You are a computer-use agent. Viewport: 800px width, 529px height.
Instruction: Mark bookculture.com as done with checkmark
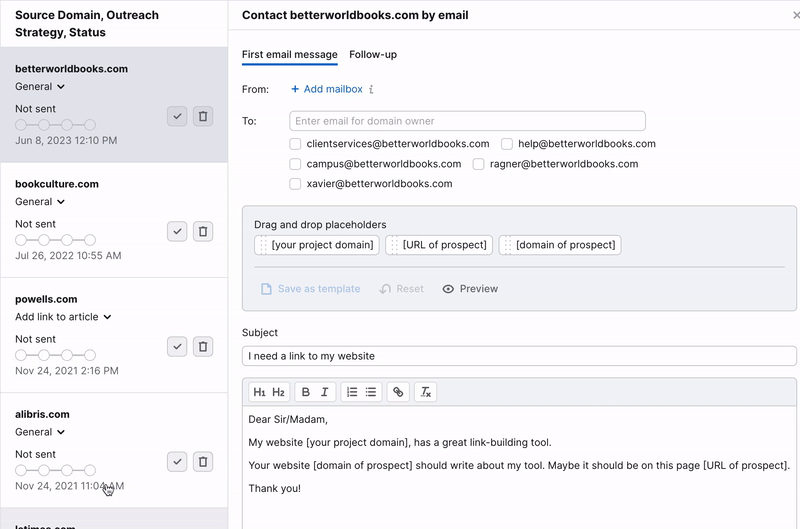coord(177,231)
